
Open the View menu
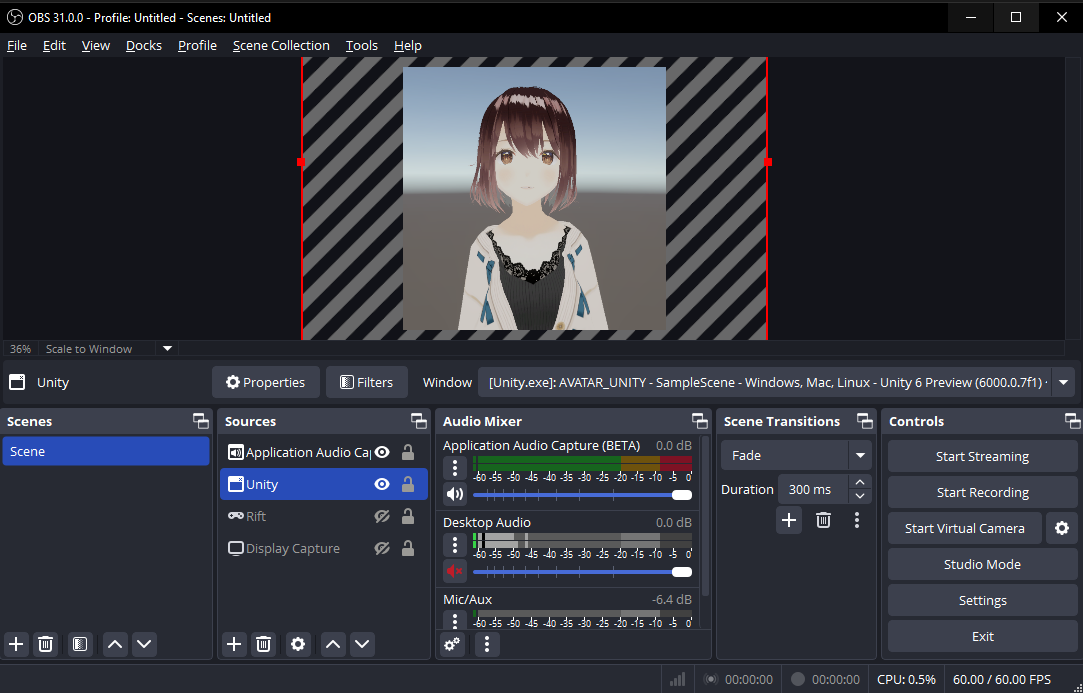[95, 46]
